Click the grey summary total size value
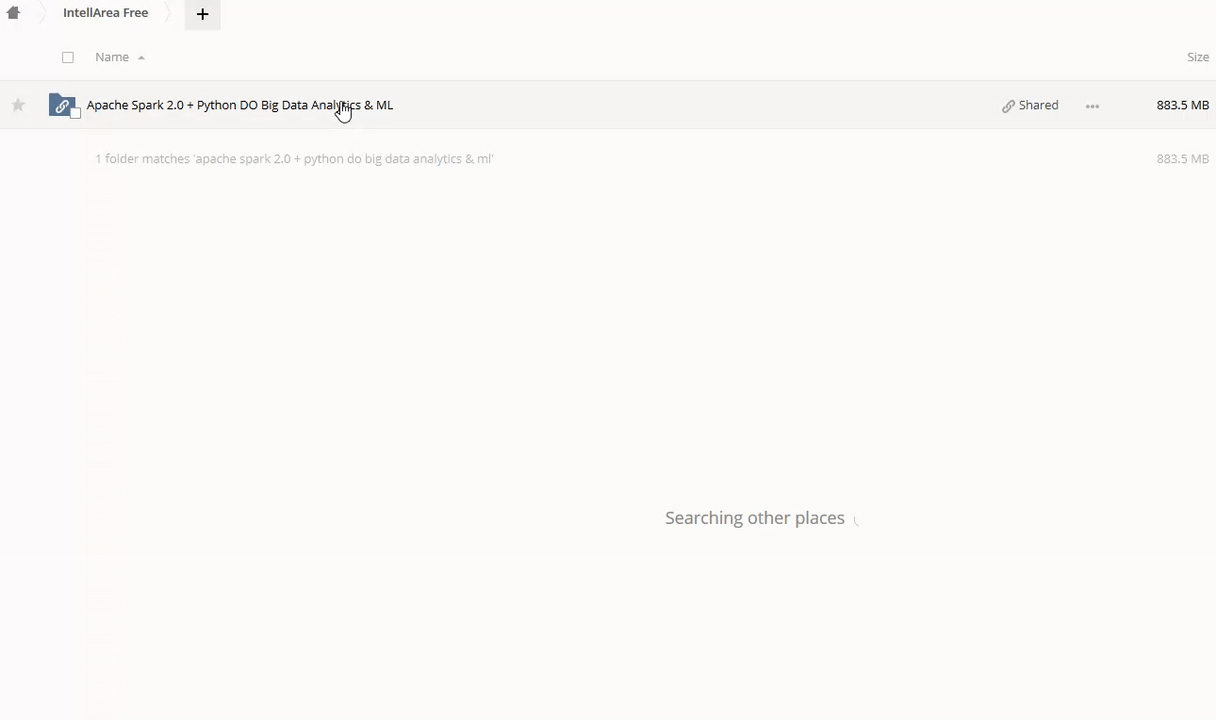The image size is (1216, 720). pos(1182,159)
